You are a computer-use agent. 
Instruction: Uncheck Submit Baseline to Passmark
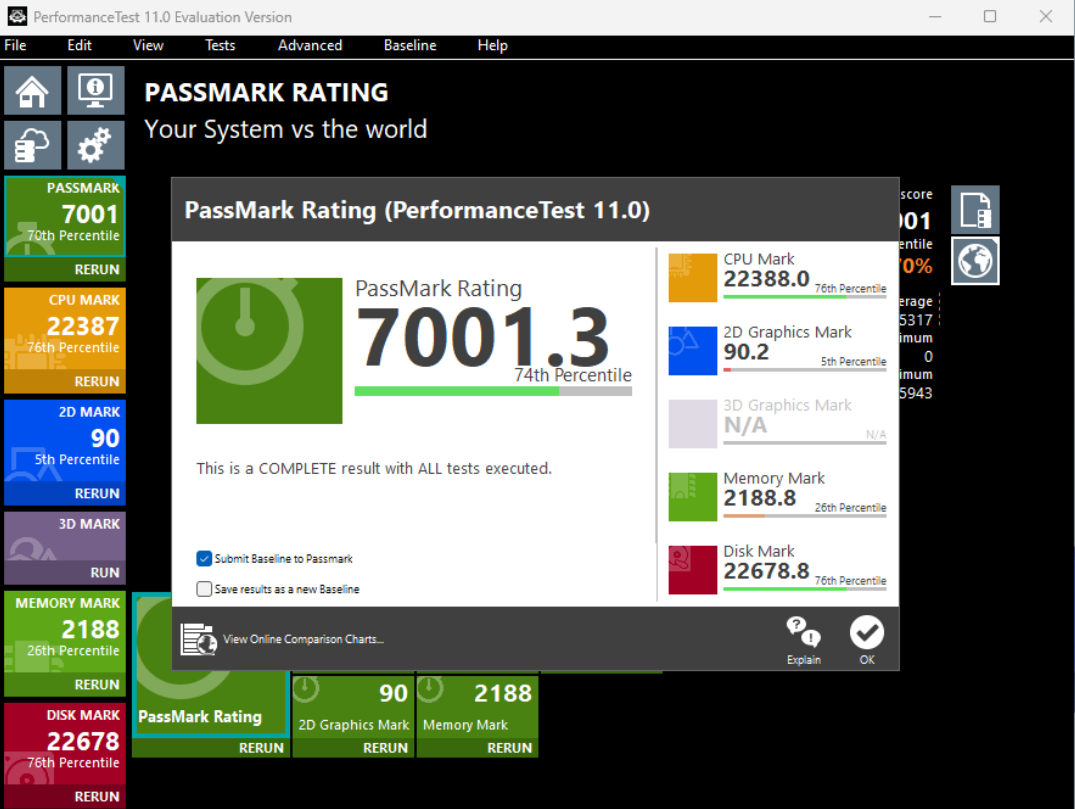click(x=204, y=558)
